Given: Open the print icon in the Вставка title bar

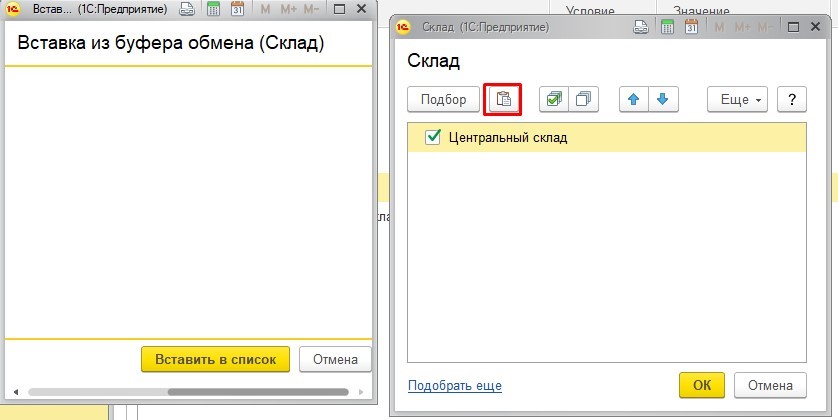Looking at the screenshot, I should point(187,9).
